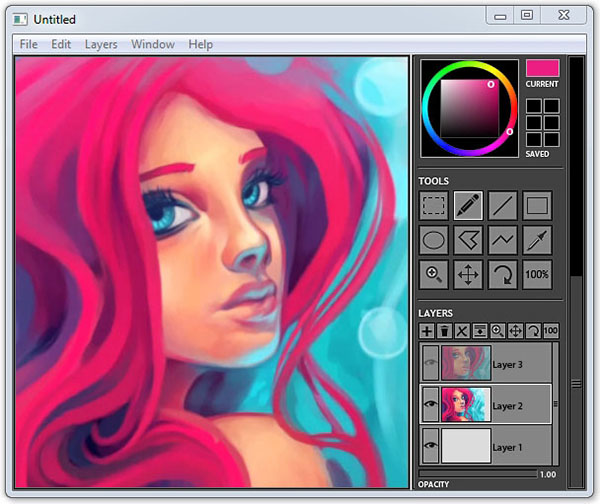Add a new layer with plus icon

tap(427, 331)
